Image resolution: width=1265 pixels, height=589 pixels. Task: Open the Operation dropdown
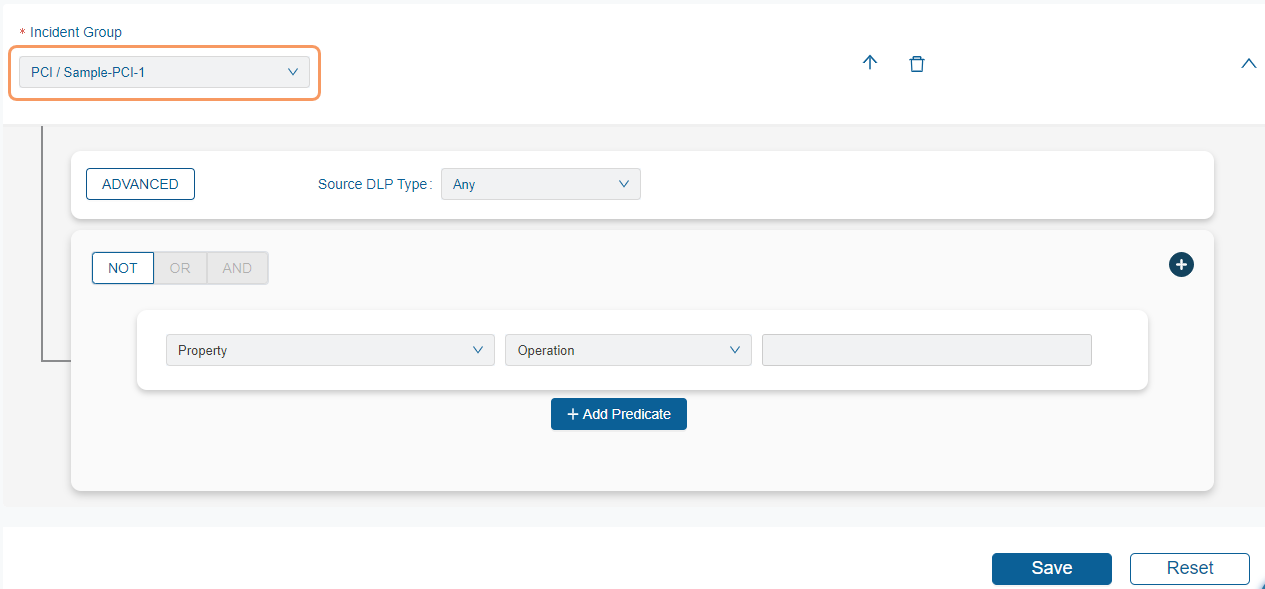tap(627, 350)
